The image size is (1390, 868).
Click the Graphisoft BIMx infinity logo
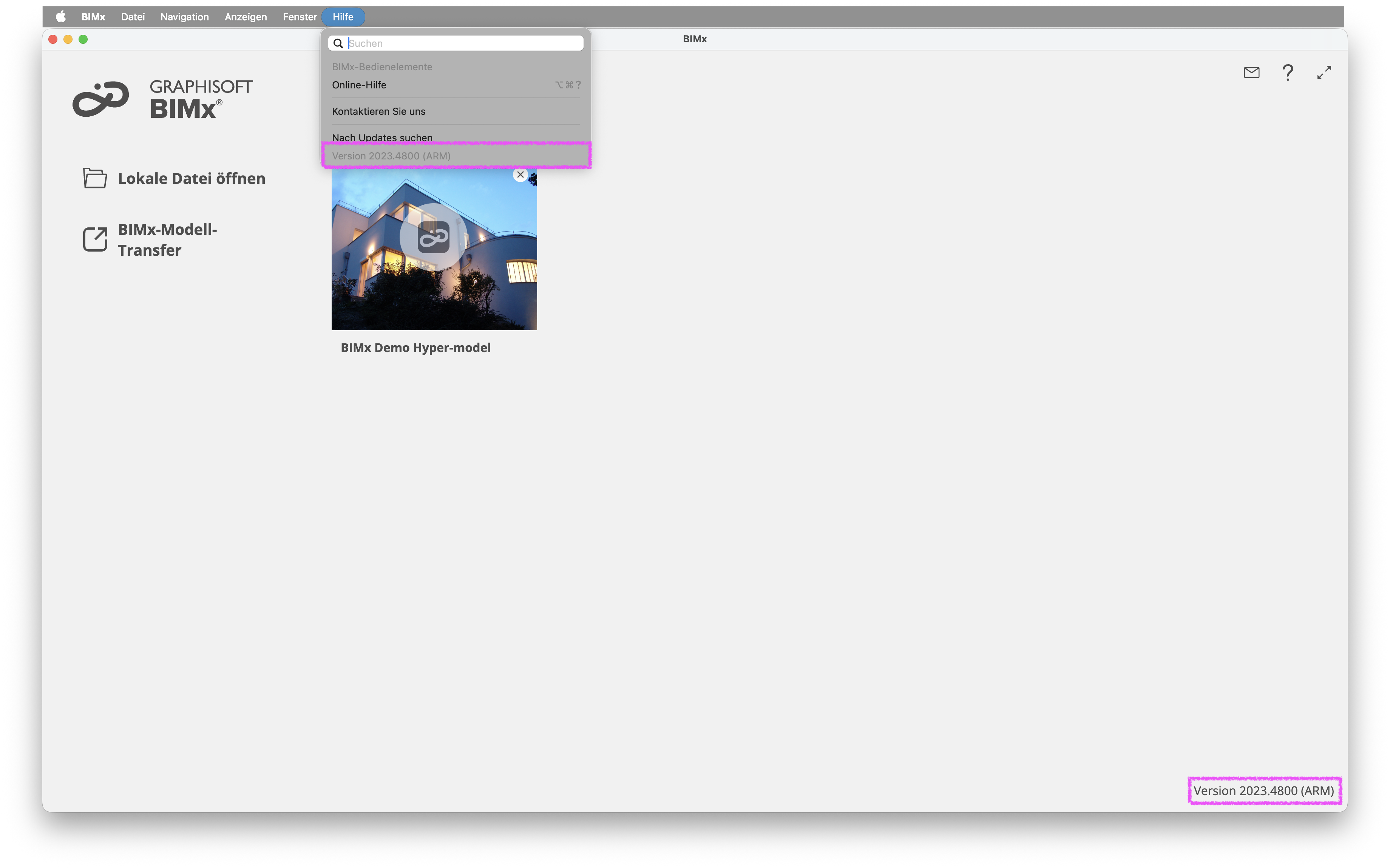tap(100, 99)
